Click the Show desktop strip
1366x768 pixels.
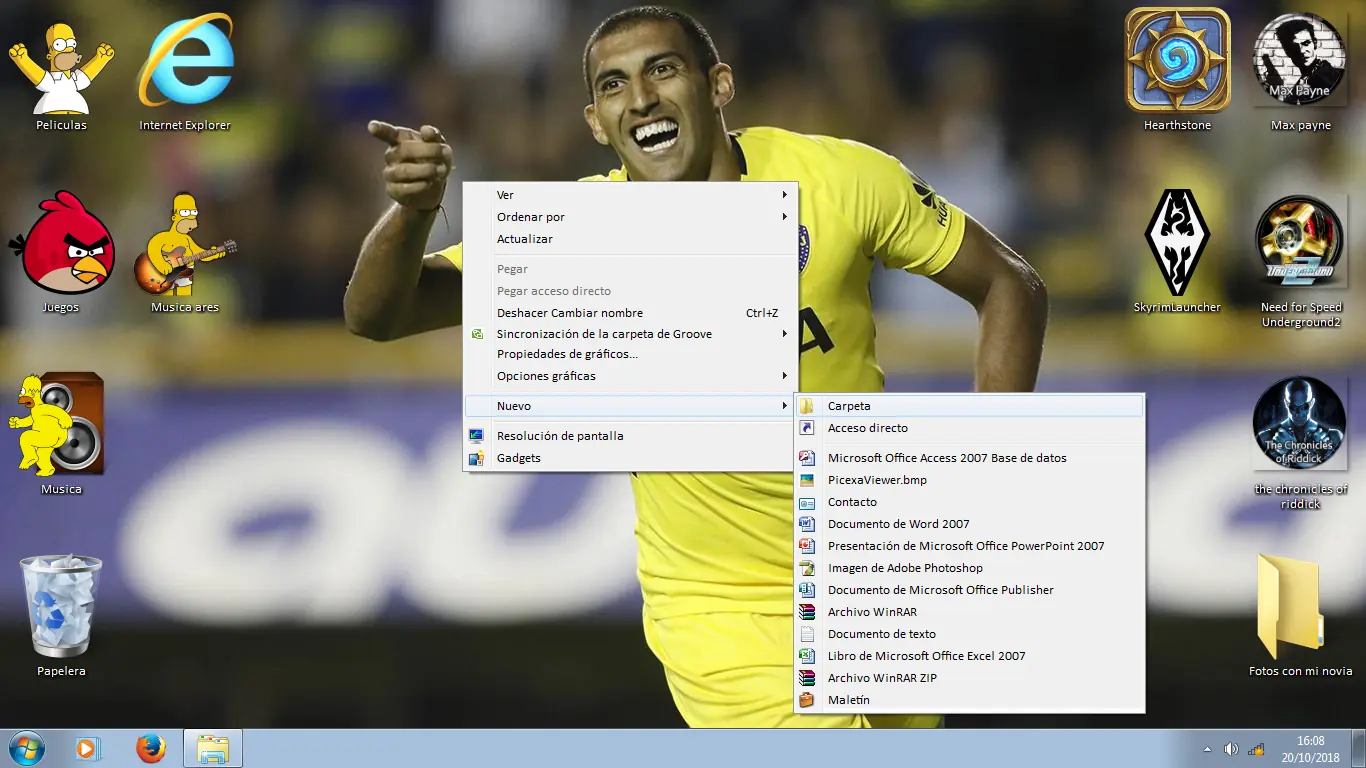point(1359,748)
